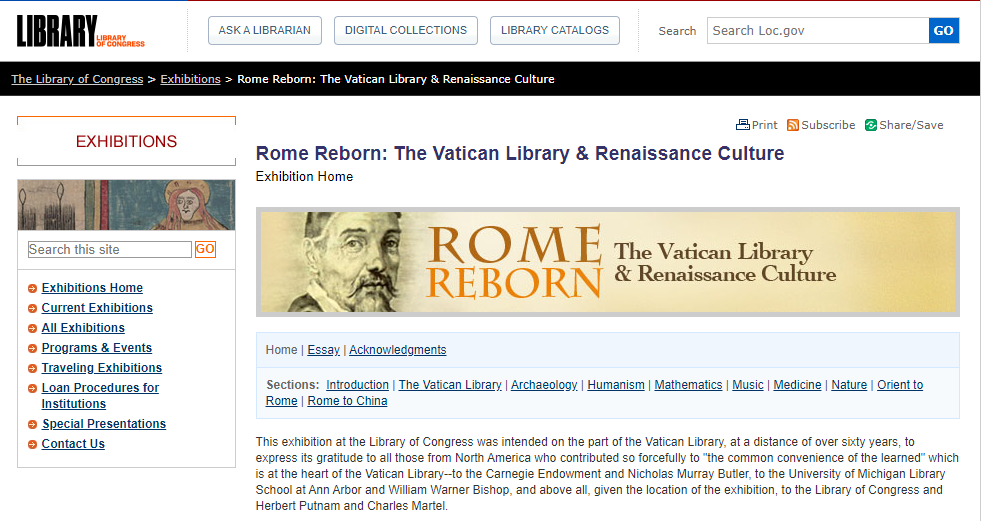Open the Acknowledgments link

(x=397, y=350)
